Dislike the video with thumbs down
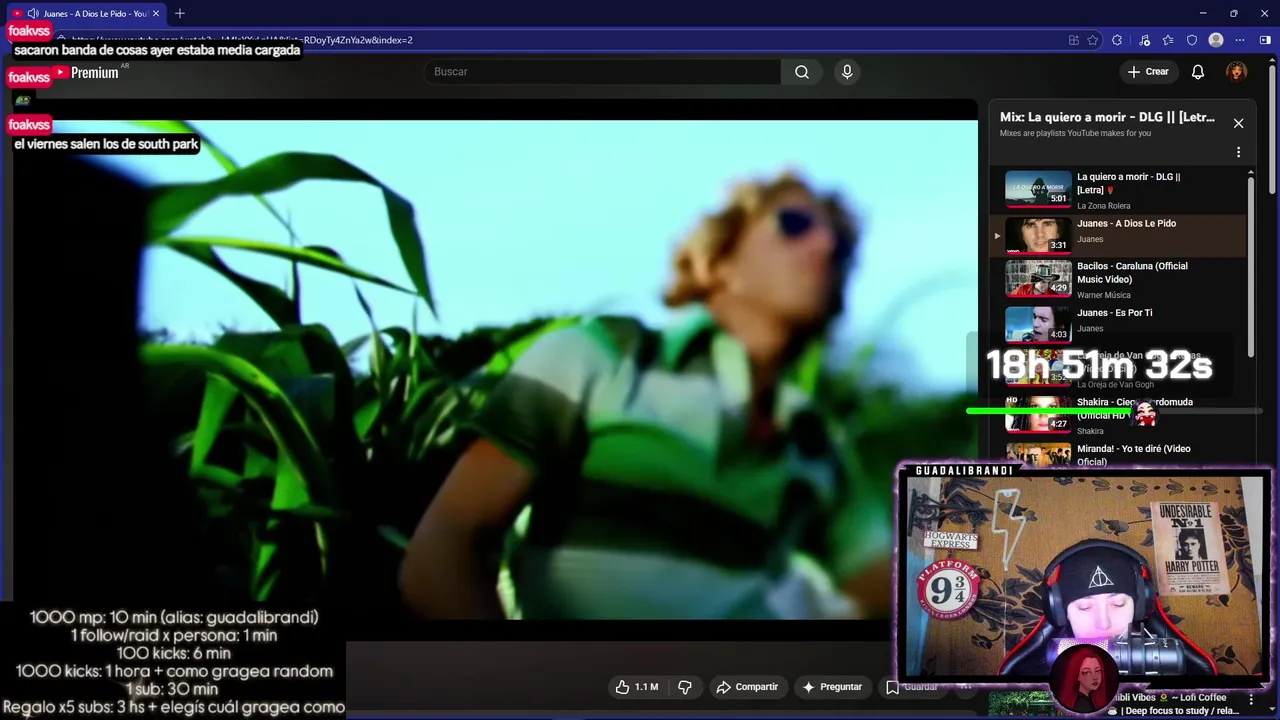The image size is (1280, 720). [x=685, y=687]
